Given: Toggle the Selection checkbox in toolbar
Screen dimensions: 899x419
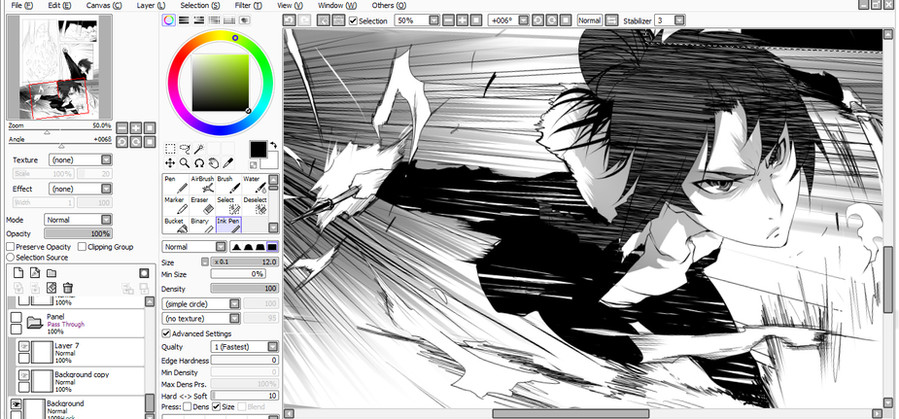Looking at the screenshot, I should pyautogui.click(x=353, y=21).
